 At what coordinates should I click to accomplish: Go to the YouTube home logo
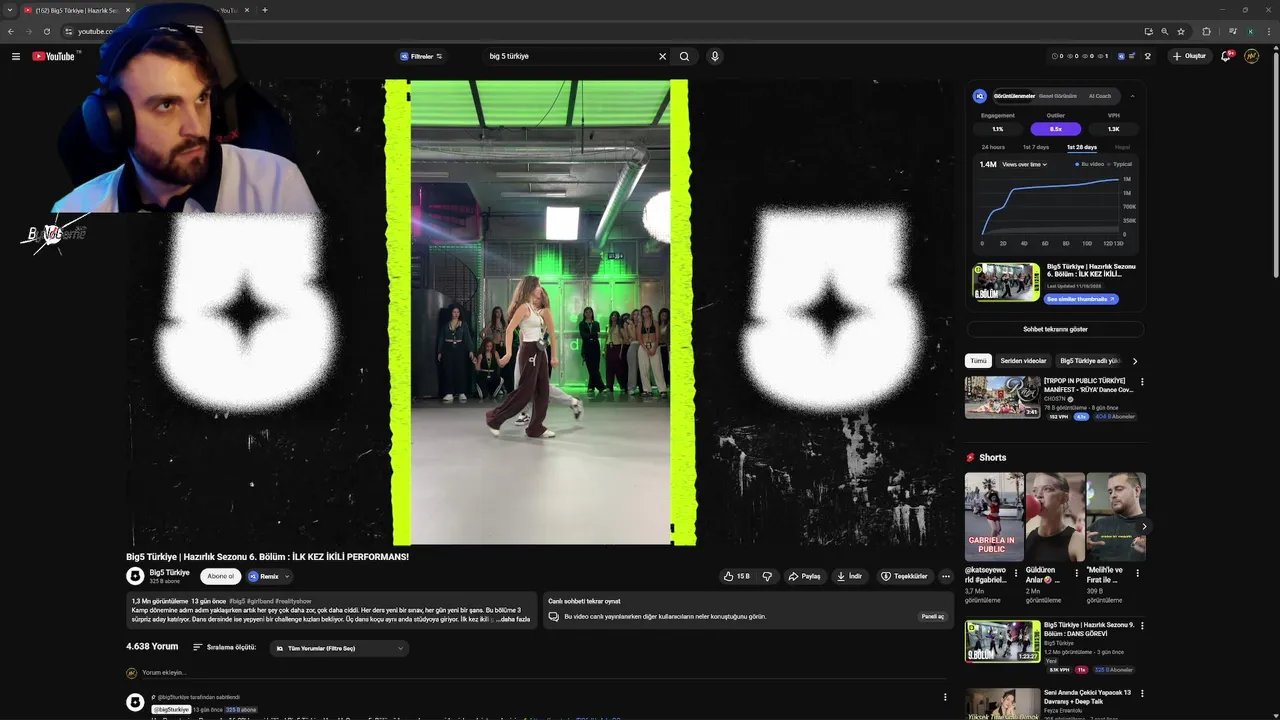54,56
